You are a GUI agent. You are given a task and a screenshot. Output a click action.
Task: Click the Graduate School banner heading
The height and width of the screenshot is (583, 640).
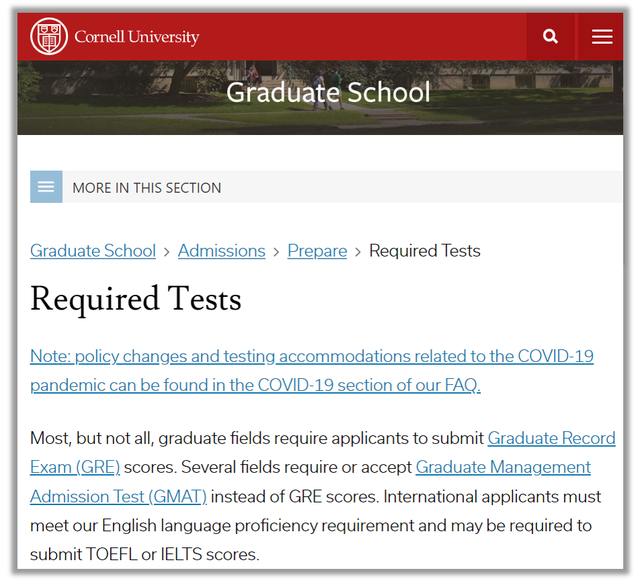[328, 92]
